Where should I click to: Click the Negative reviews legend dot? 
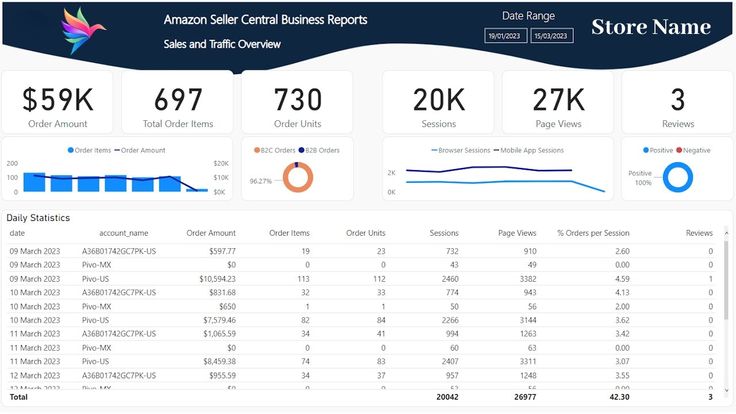click(679, 150)
